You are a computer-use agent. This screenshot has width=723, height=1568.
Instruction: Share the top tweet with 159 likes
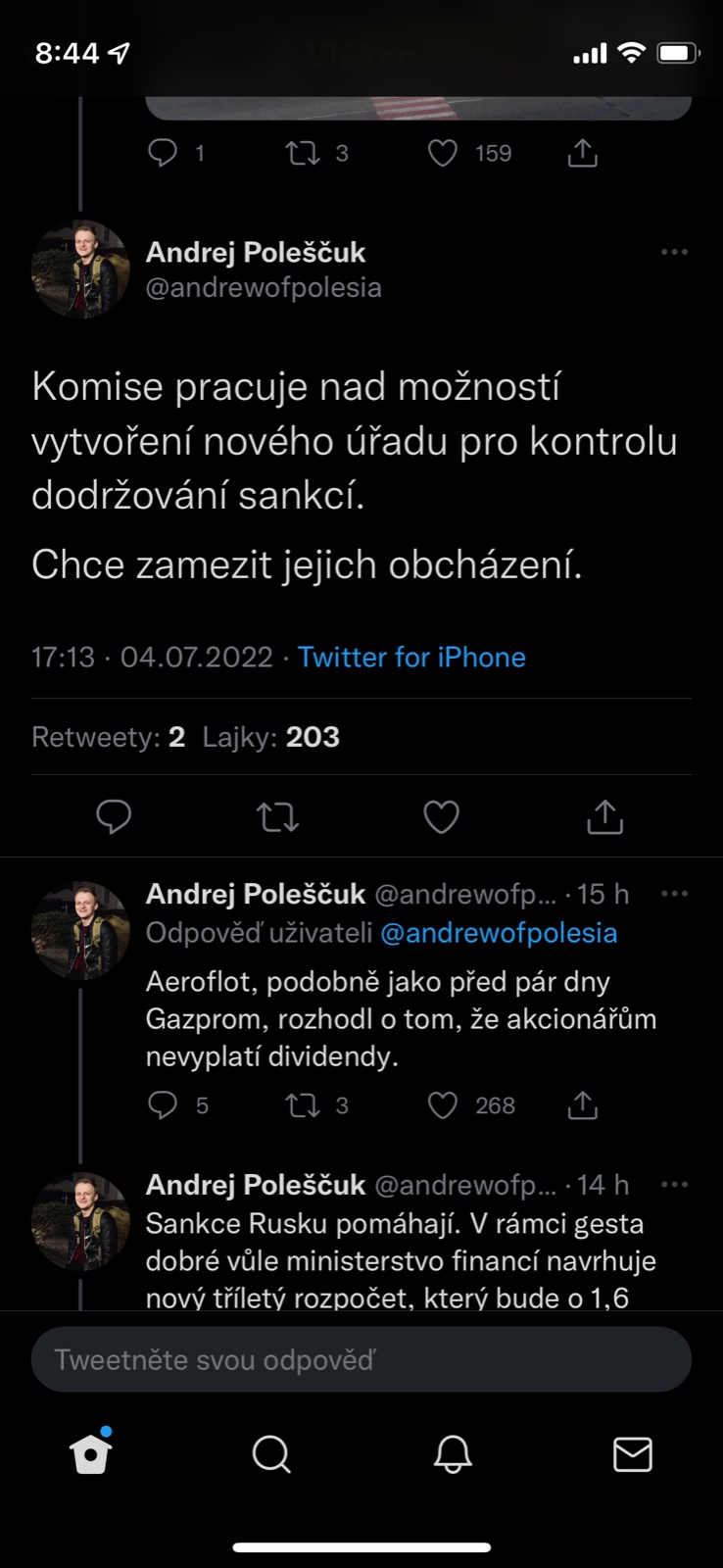tap(582, 153)
